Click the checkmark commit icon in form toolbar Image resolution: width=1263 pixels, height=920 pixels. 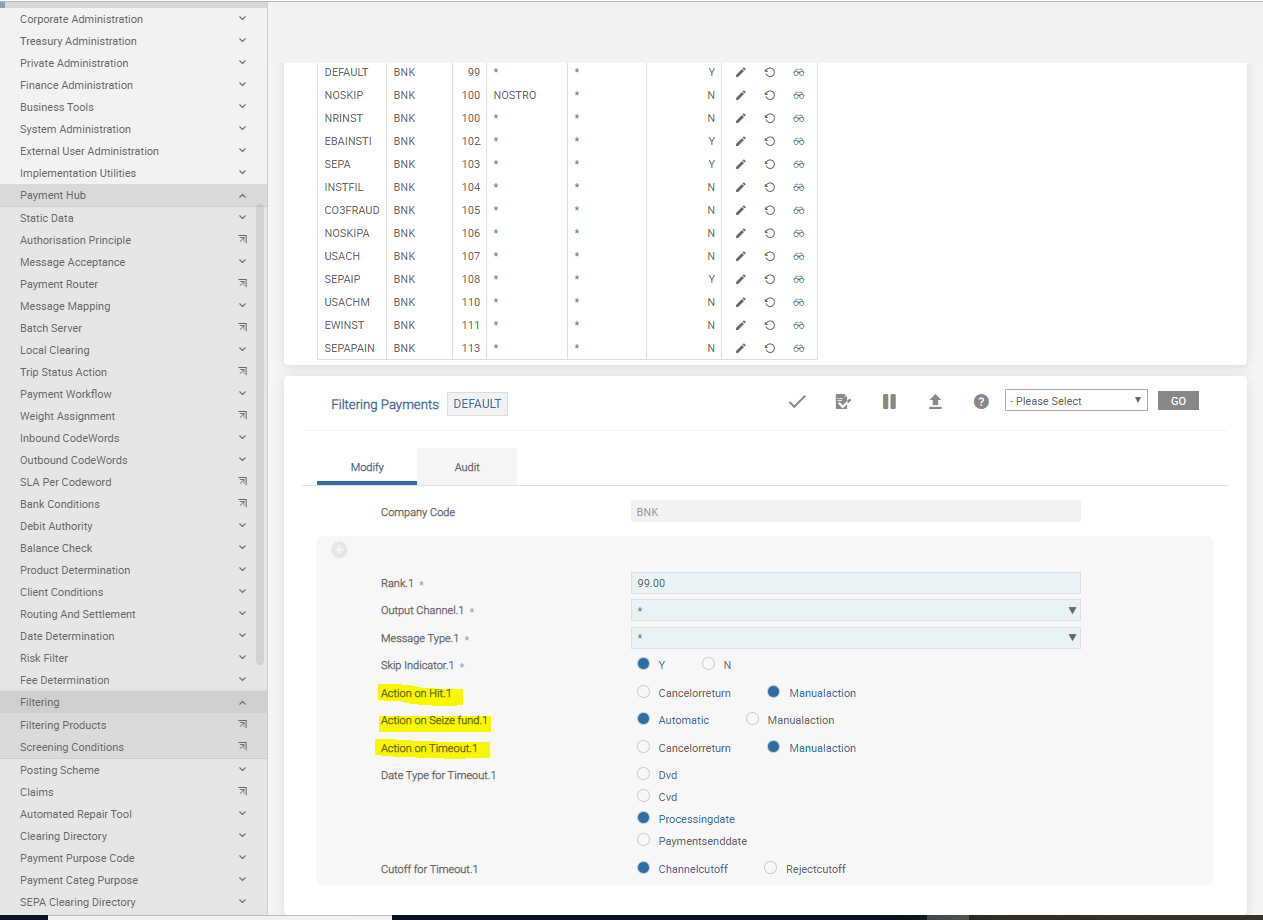pyautogui.click(x=797, y=401)
